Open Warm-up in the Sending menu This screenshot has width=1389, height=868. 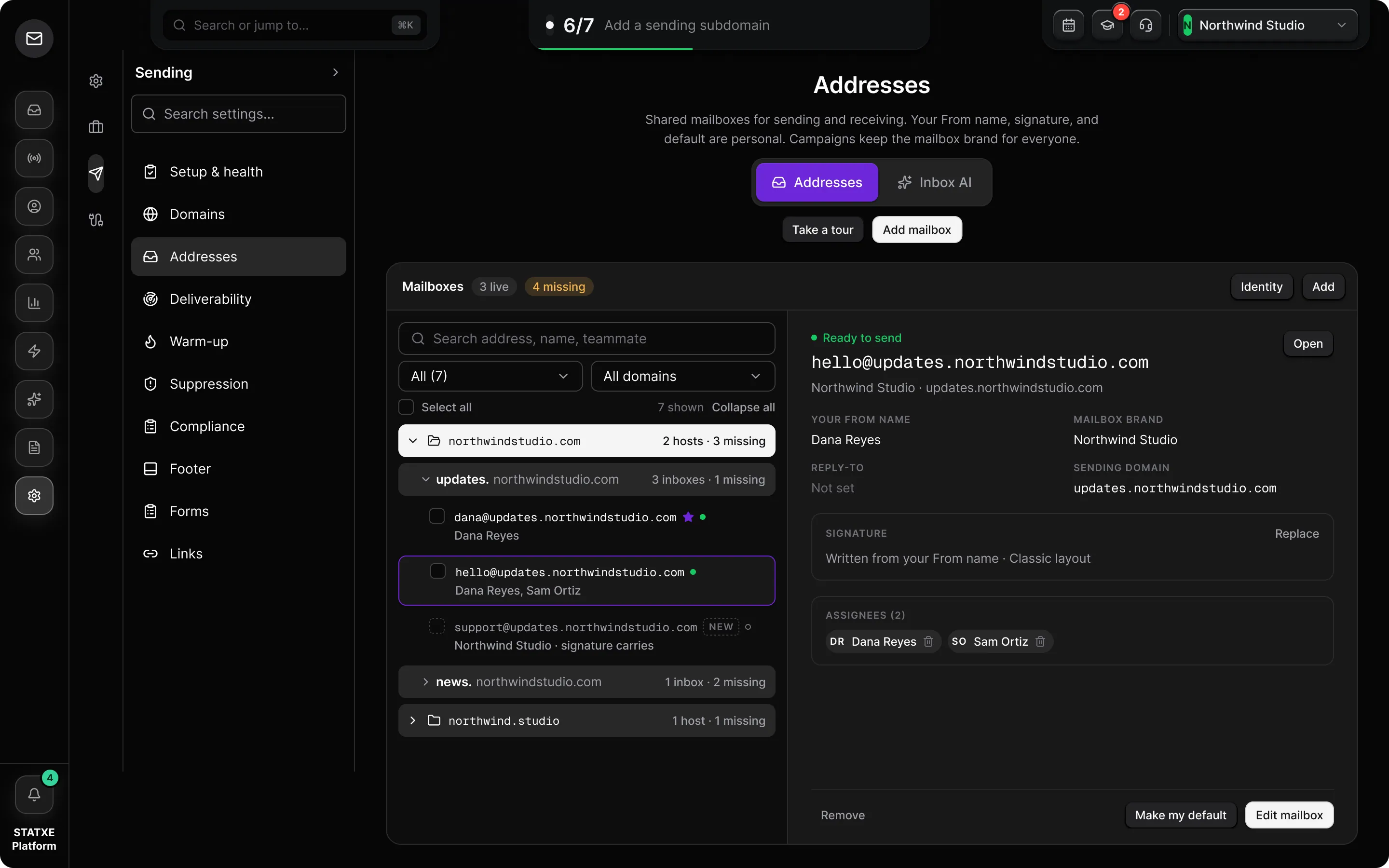pyautogui.click(x=238, y=341)
